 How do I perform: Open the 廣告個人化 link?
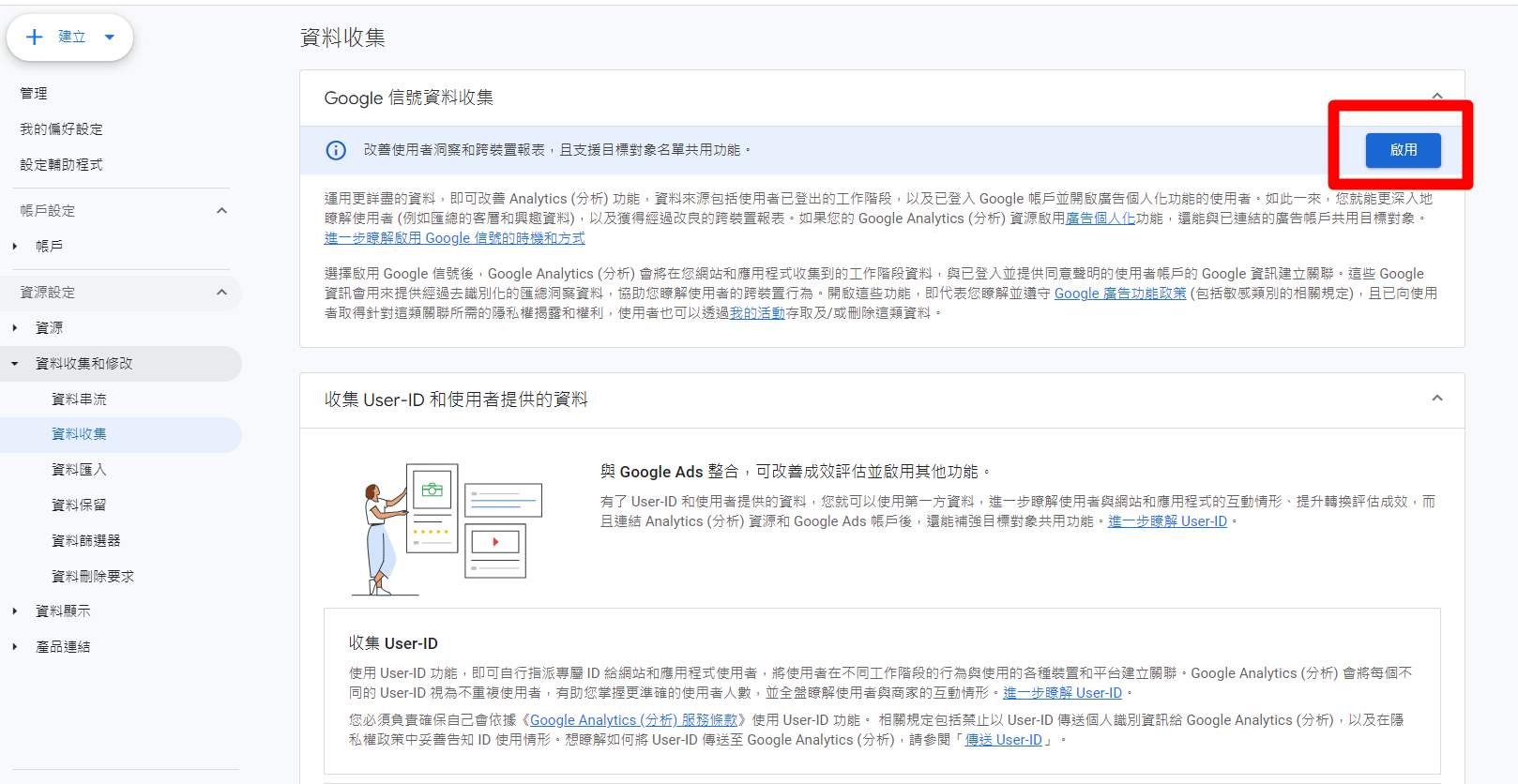click(1101, 219)
